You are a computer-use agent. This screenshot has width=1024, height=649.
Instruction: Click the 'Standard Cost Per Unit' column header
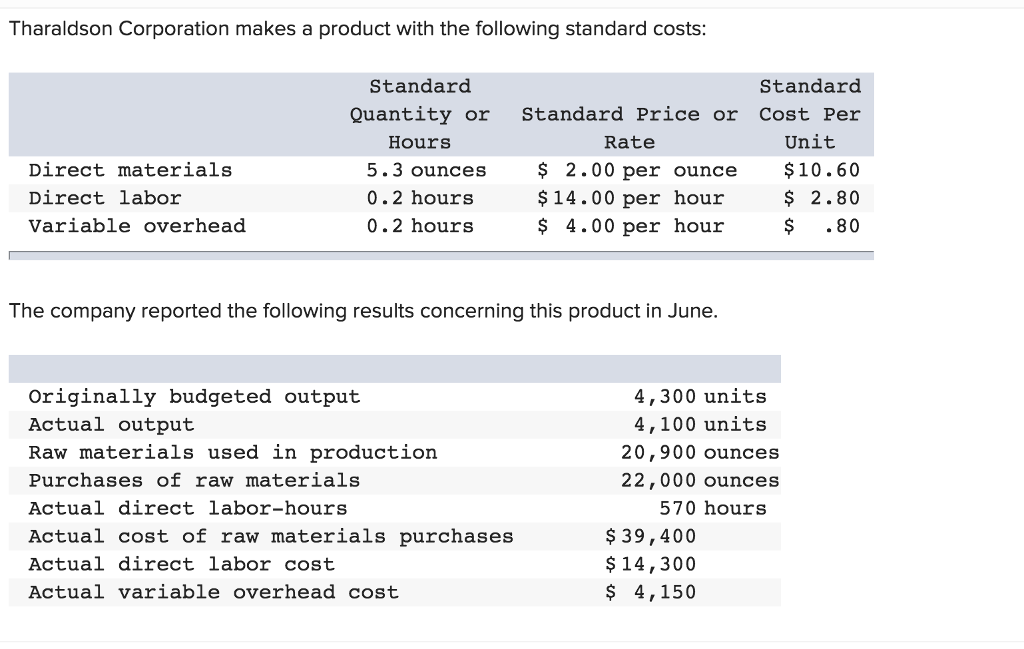810,114
